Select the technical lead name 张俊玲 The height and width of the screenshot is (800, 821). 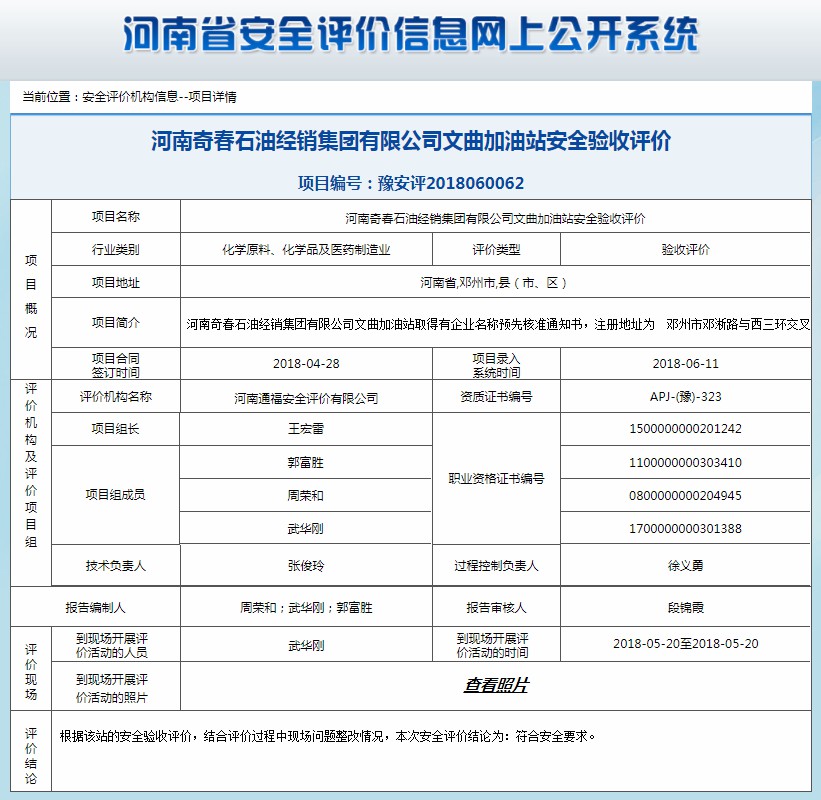pos(306,565)
